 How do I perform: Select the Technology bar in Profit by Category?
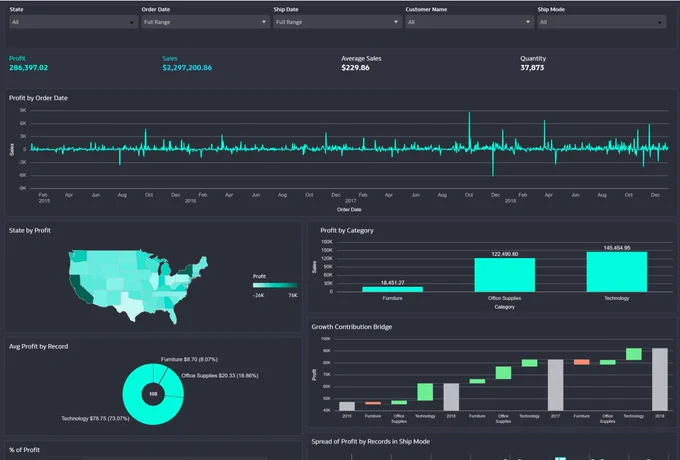617,272
